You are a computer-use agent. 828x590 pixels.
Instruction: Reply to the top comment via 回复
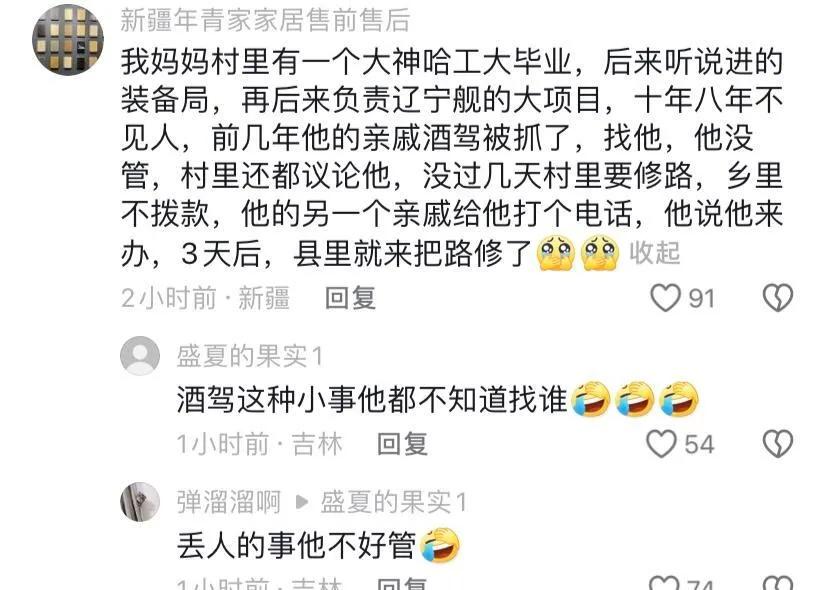point(350,298)
